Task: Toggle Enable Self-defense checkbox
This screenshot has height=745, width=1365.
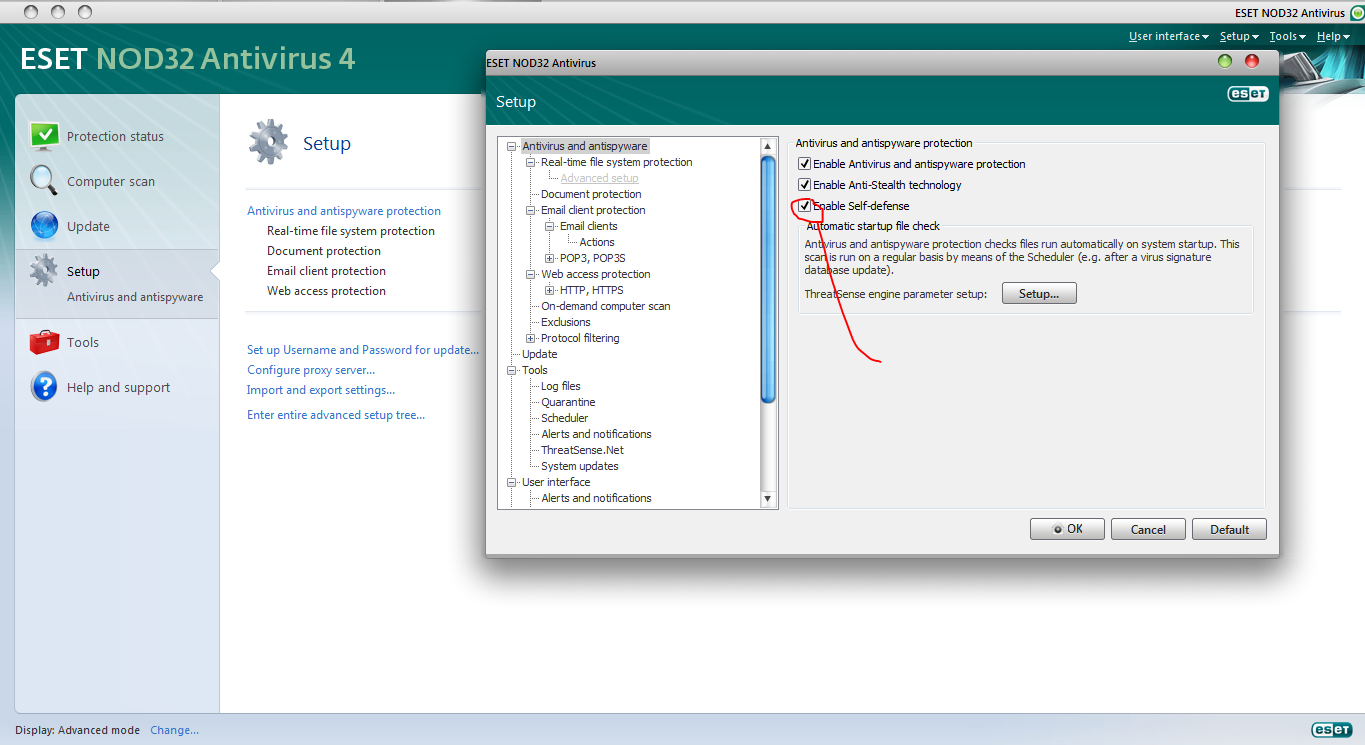Action: [804, 206]
